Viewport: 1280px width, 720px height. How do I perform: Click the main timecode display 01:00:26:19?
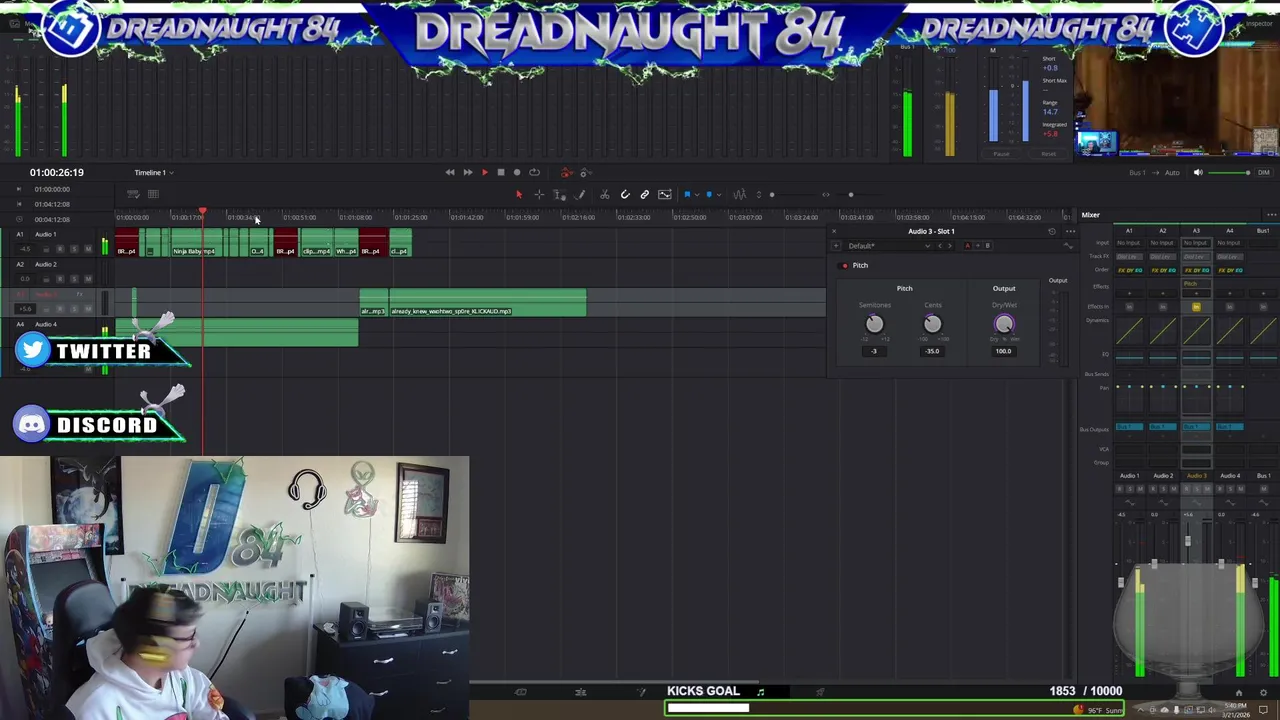click(56, 172)
